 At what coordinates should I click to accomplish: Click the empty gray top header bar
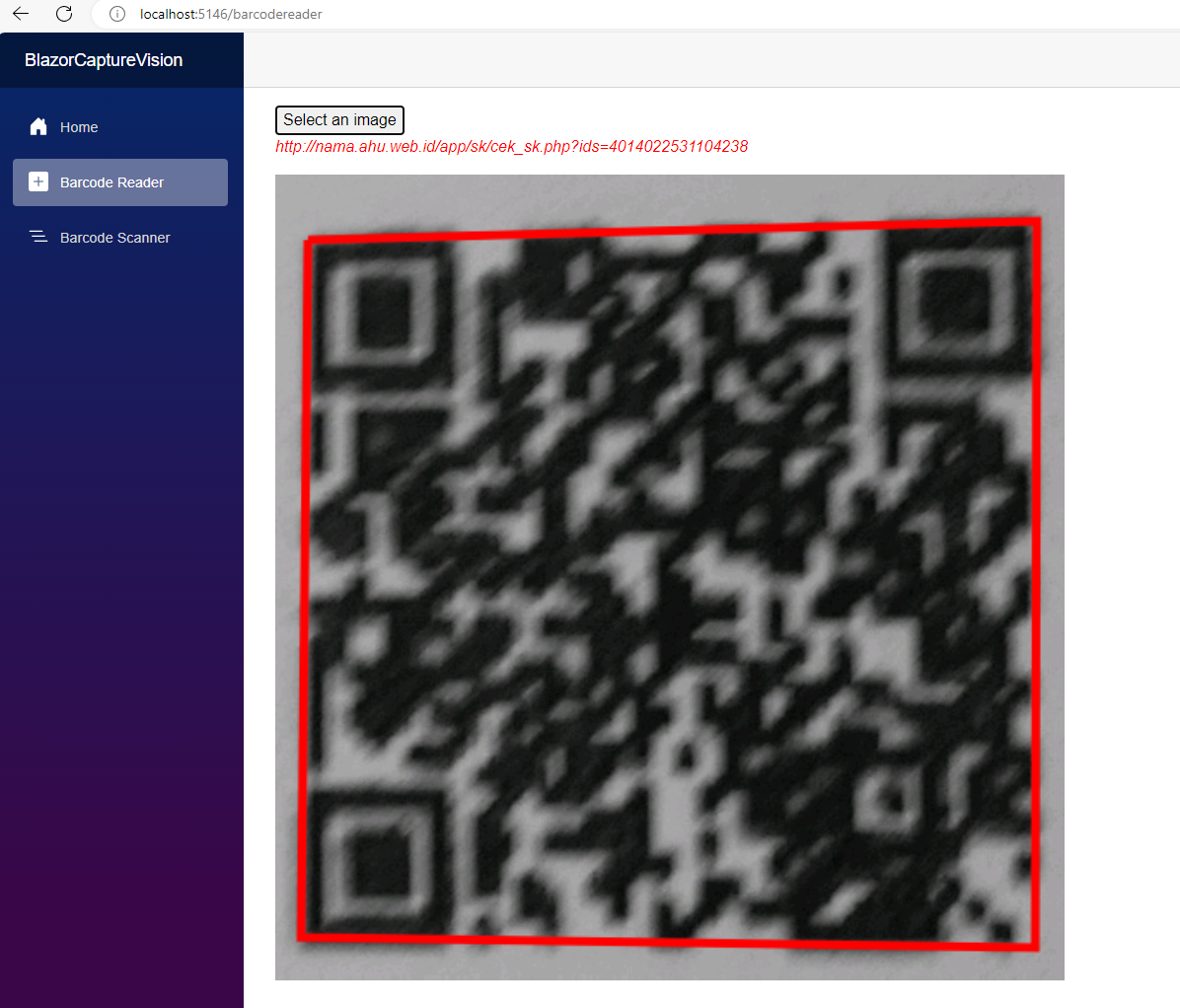pyautogui.click(x=710, y=60)
